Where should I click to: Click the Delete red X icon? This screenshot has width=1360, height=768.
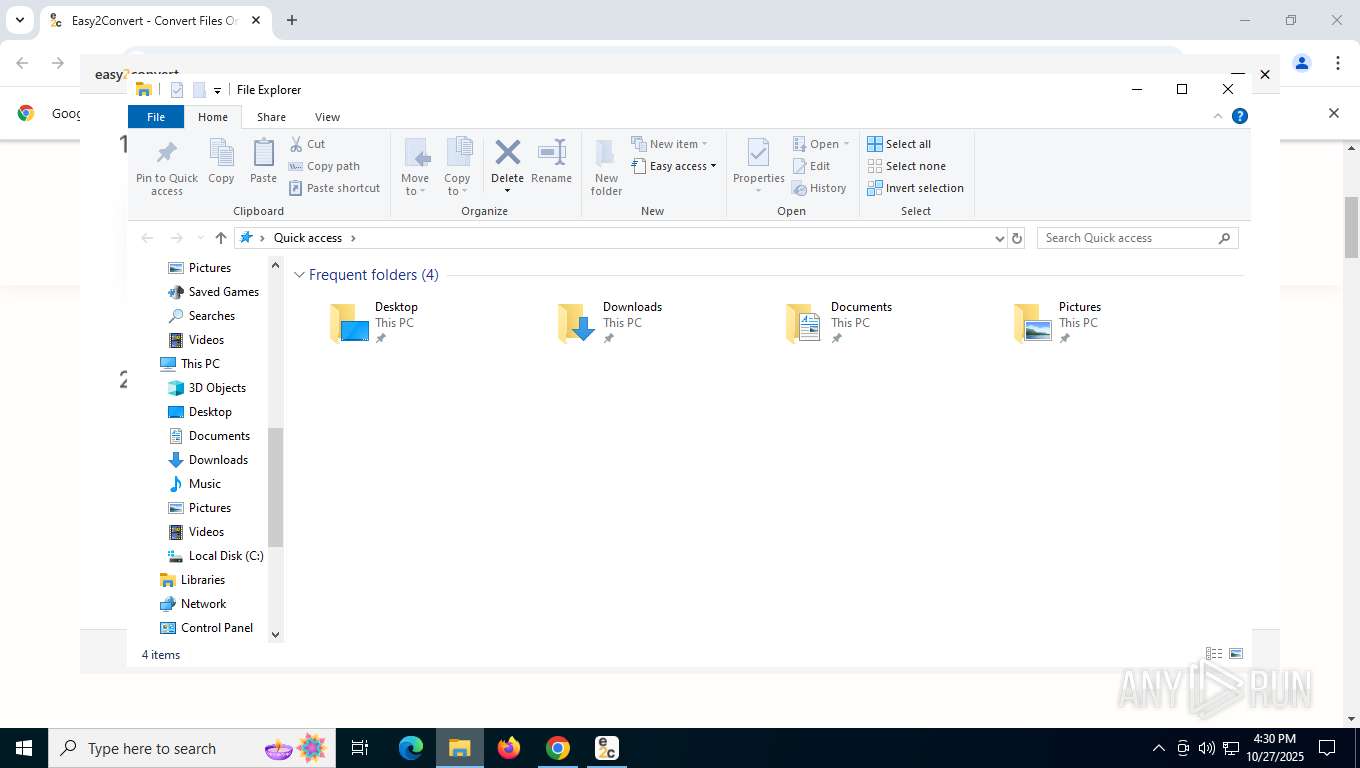tap(507, 153)
